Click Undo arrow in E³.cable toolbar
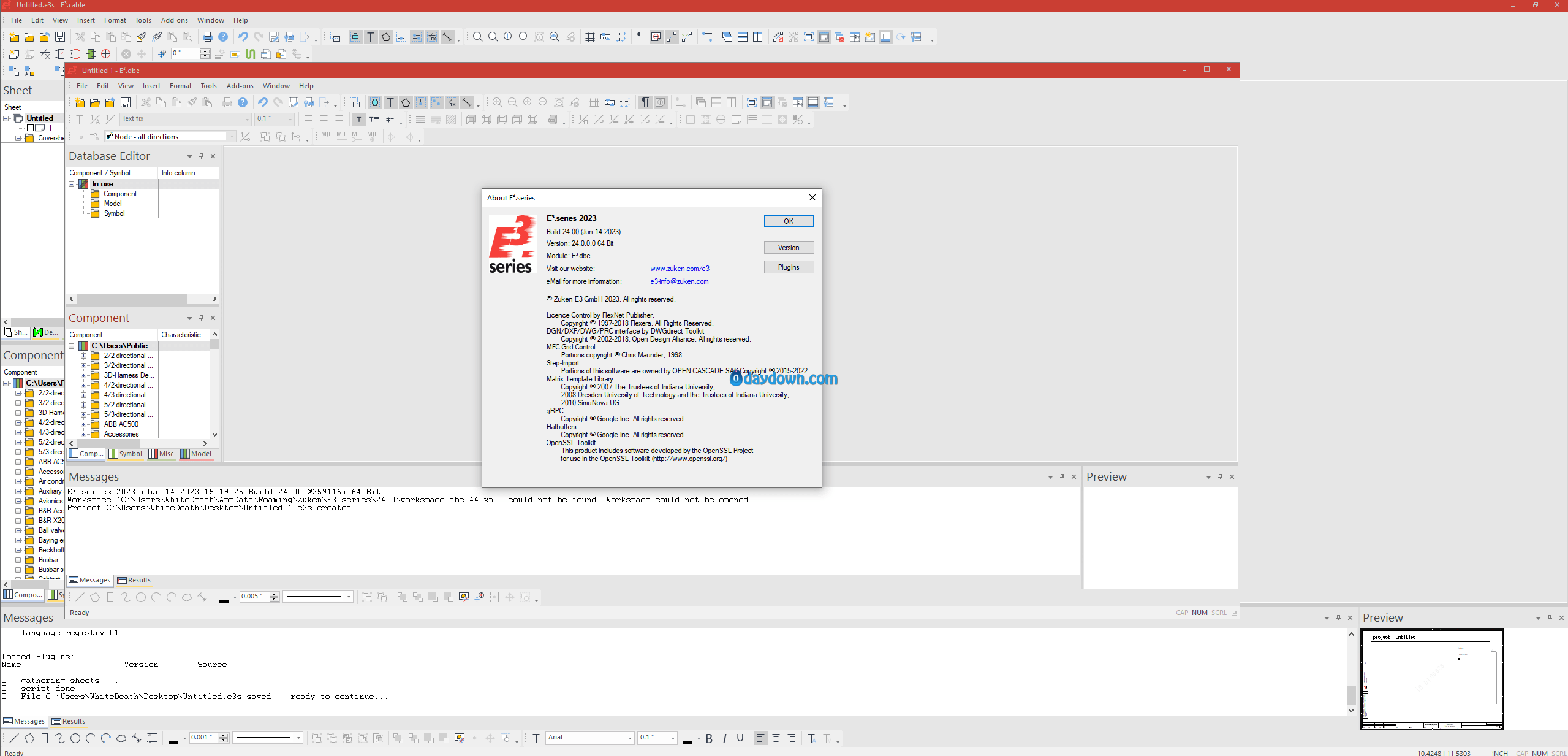The image size is (1568, 756). 243,37
